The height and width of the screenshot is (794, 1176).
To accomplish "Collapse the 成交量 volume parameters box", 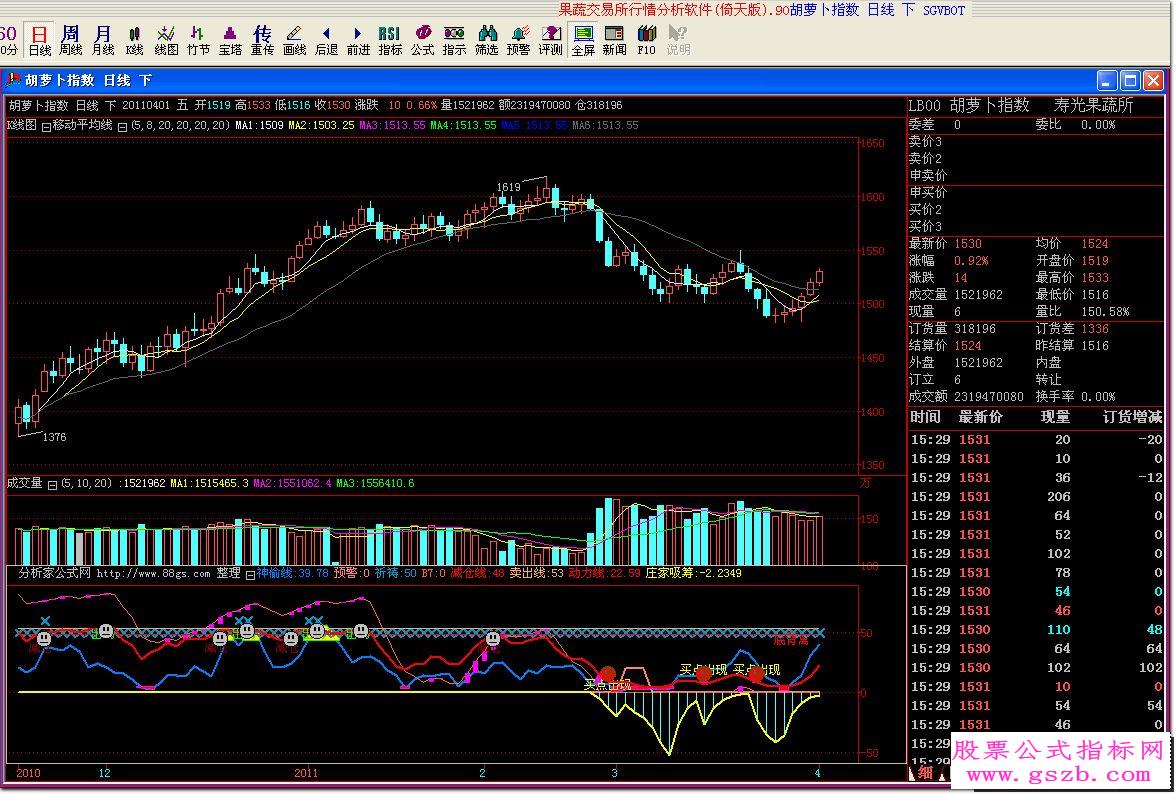I will [53, 484].
